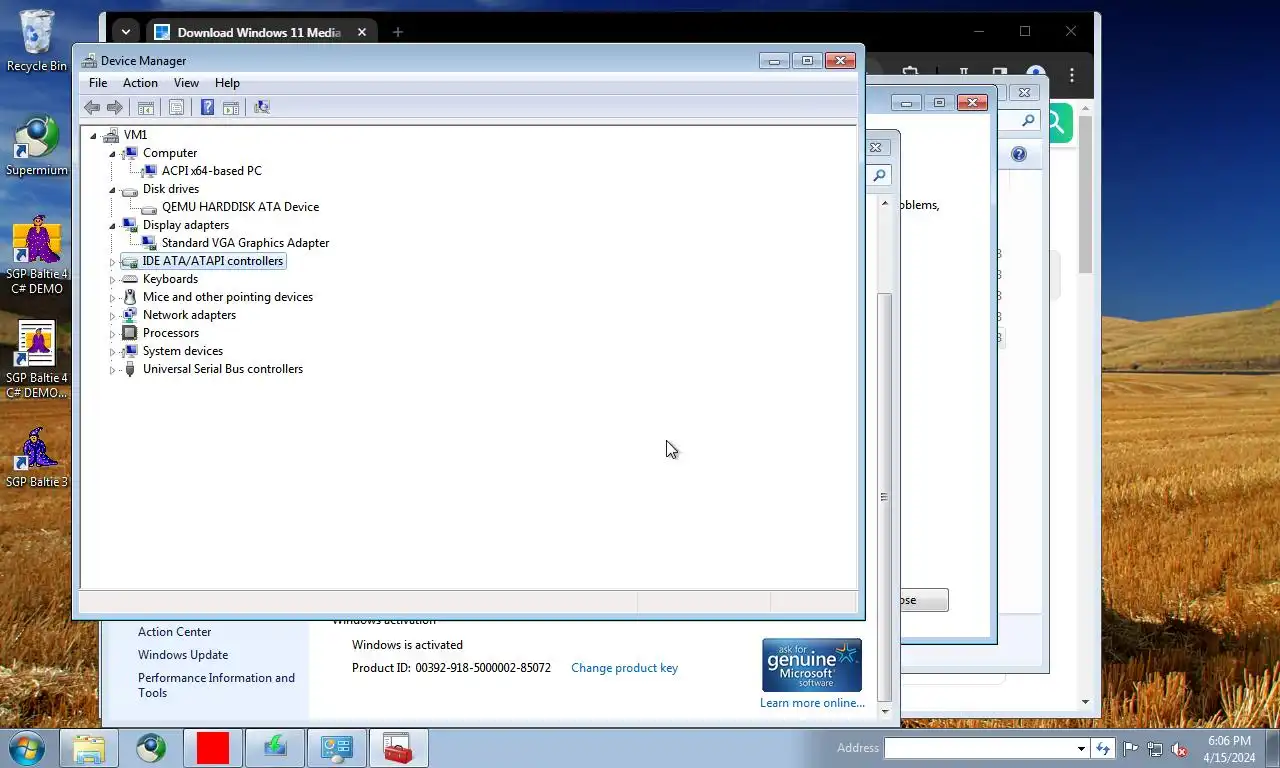This screenshot has width=1280, height=768.
Task: Open the Action menu
Action: [x=140, y=83]
